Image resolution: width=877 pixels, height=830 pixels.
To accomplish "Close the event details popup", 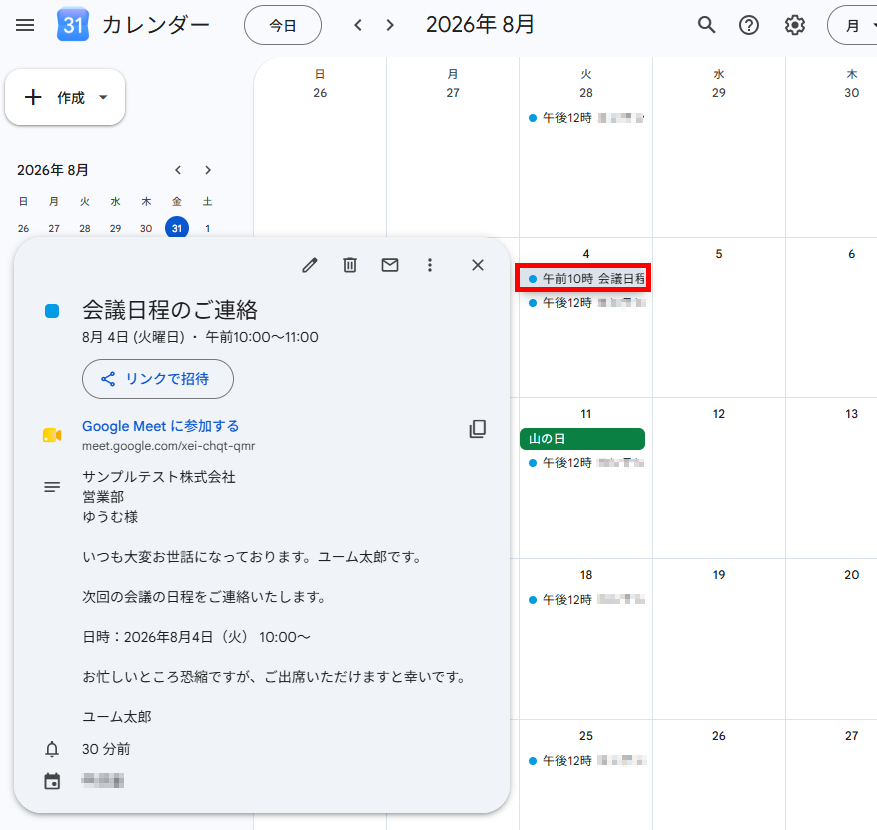I will click(x=478, y=265).
